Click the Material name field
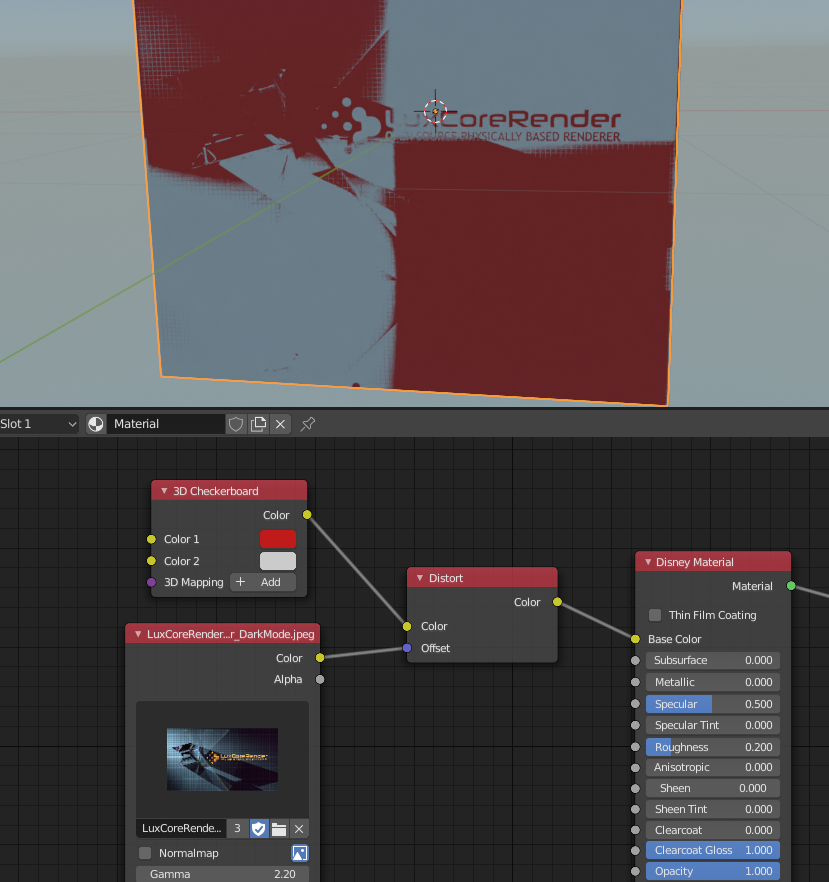Screen dimensions: 829x882 166,424
